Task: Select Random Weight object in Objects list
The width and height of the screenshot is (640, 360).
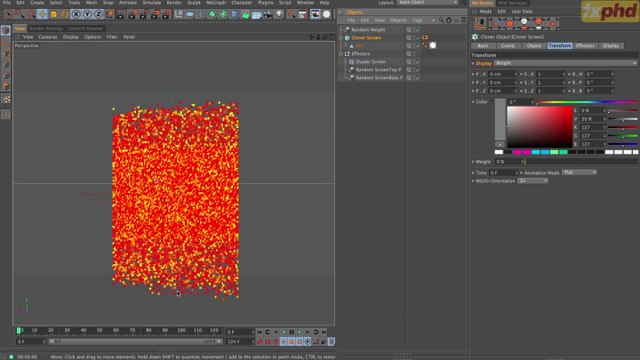Action: point(368,30)
